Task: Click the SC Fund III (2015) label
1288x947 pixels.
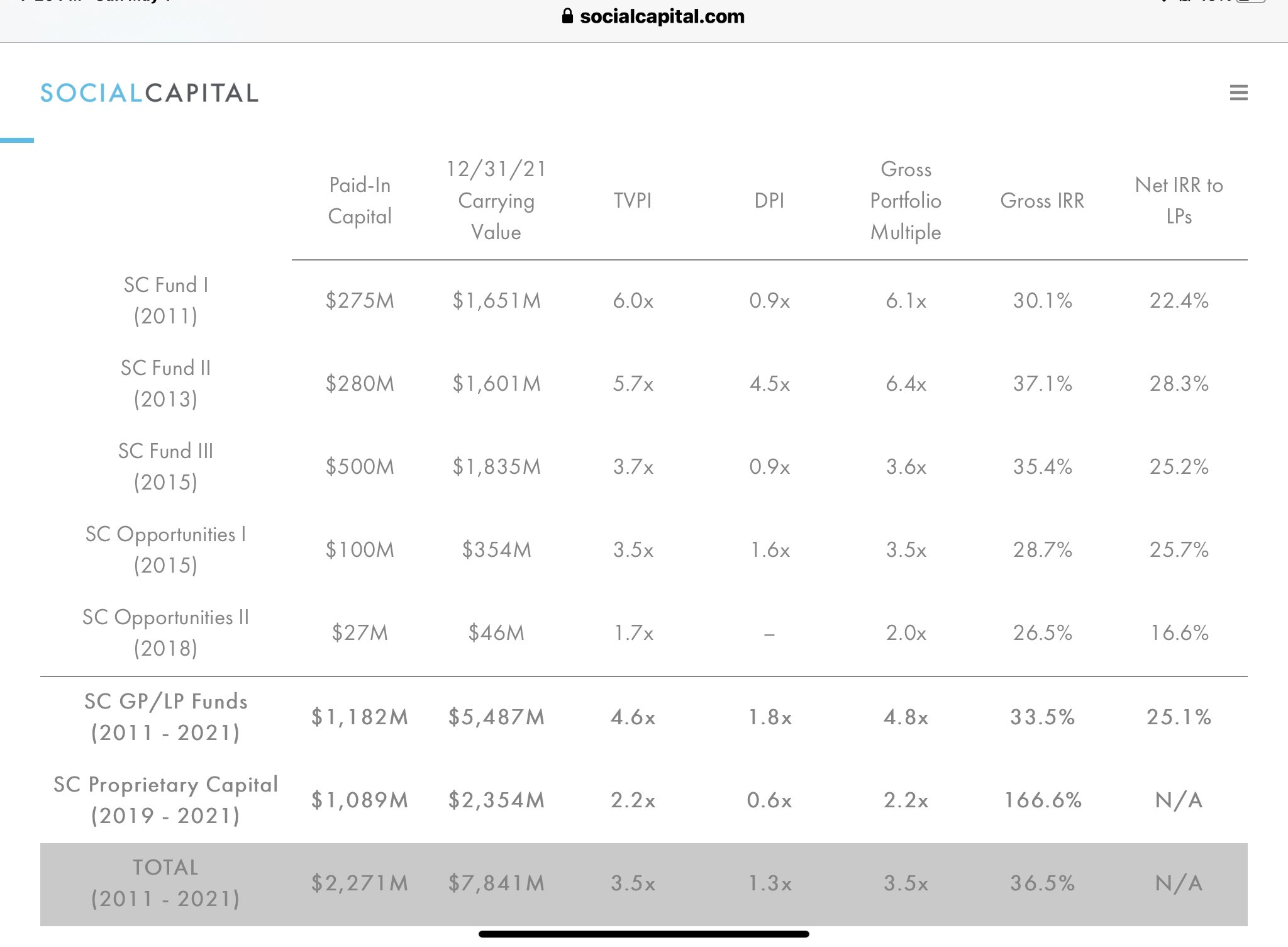Action: [x=166, y=467]
